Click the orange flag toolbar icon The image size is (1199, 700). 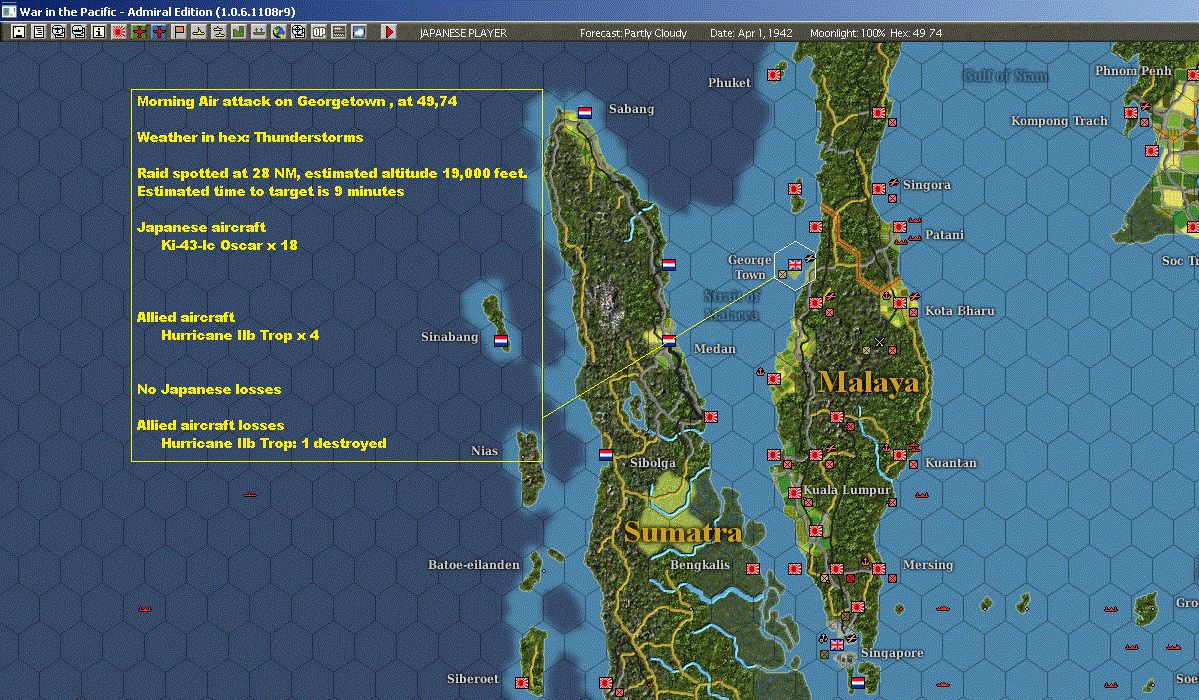(x=178, y=32)
